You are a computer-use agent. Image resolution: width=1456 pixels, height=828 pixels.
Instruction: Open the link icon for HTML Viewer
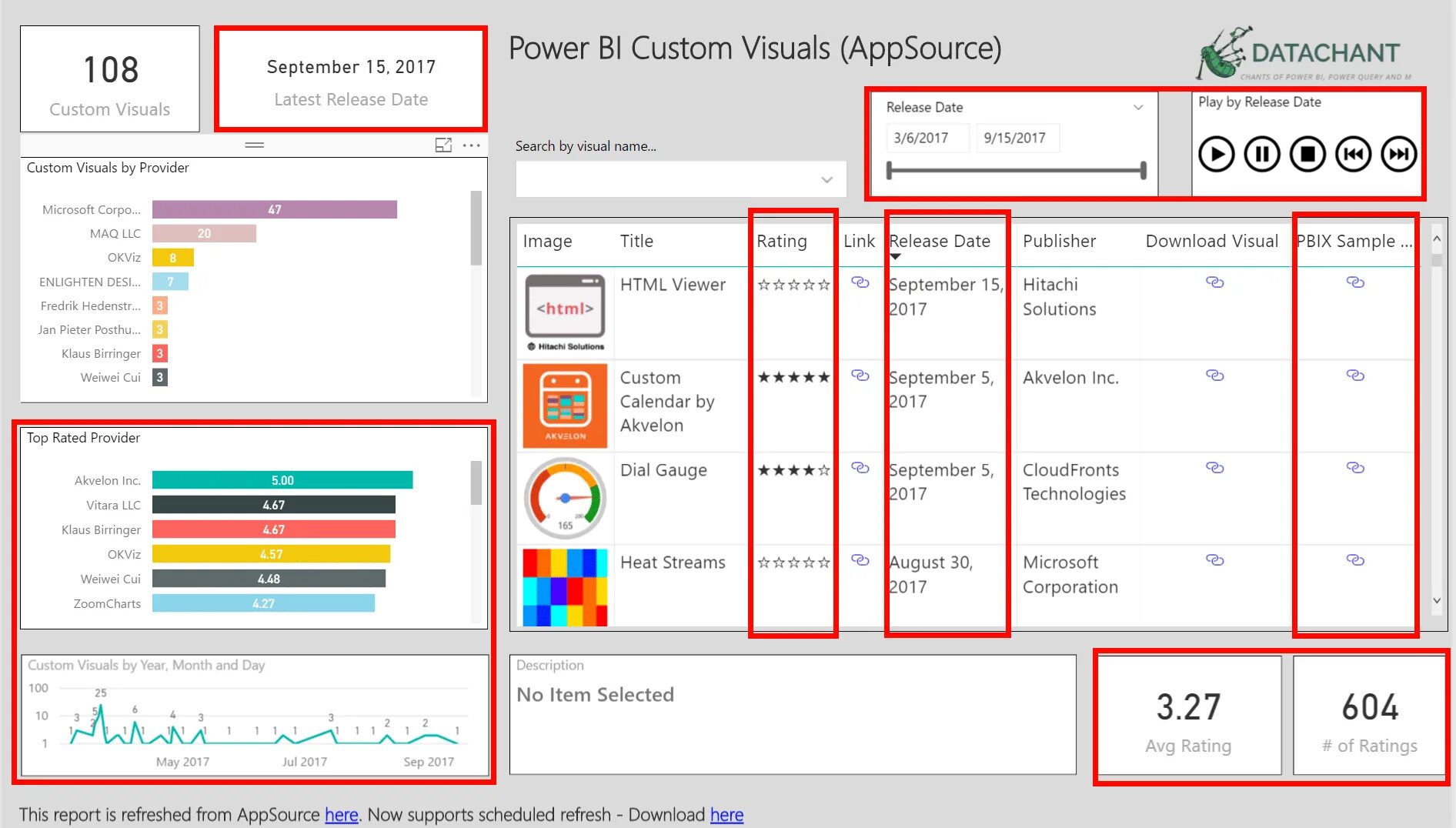pyautogui.click(x=860, y=282)
